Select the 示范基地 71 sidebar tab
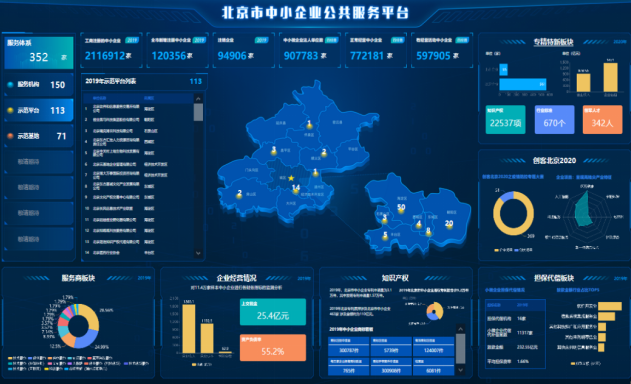This screenshot has width=631, height=384. [x=39, y=136]
